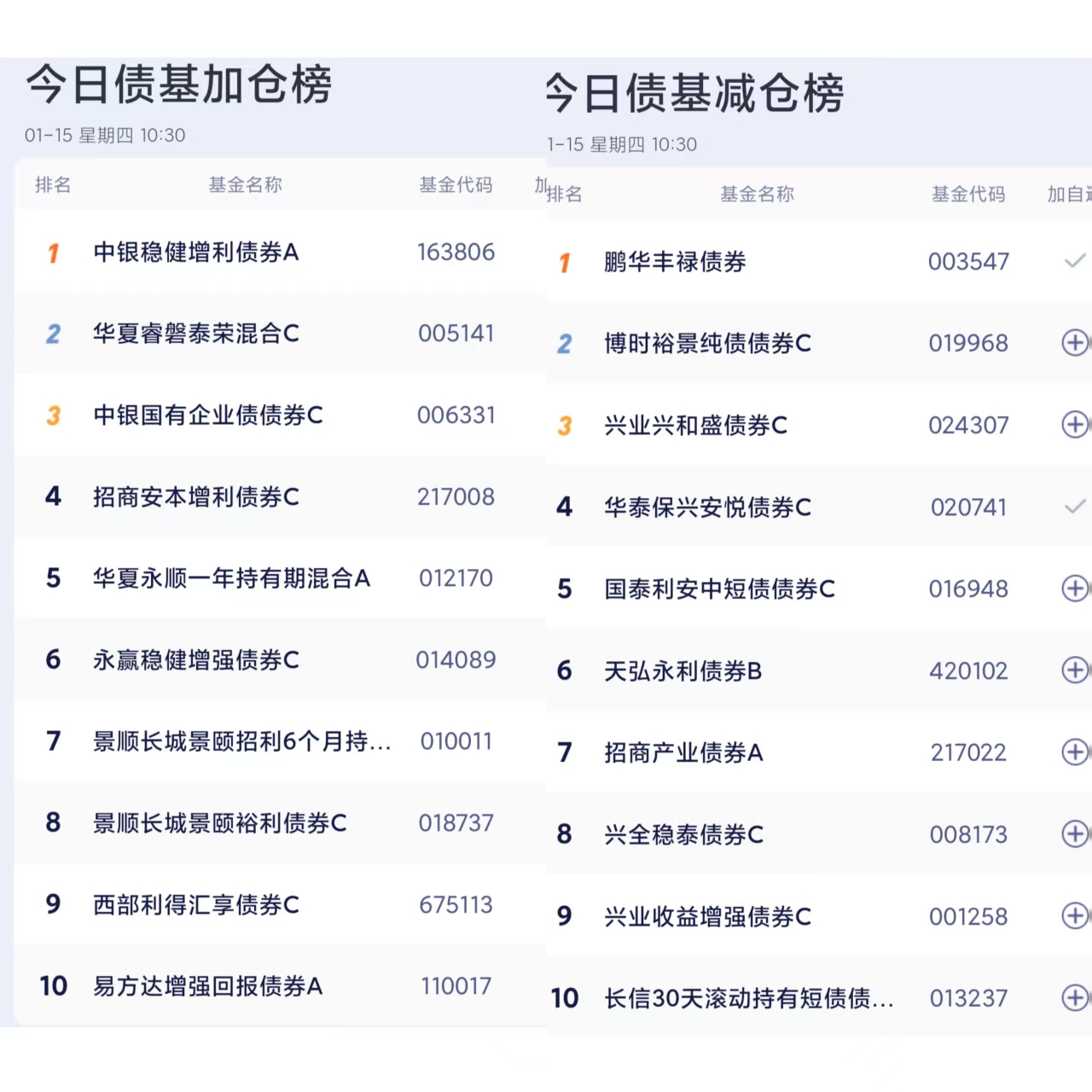Open fund 华夏永顺一年持有期混合A
Screen dimensions: 1092x1092
(232, 578)
